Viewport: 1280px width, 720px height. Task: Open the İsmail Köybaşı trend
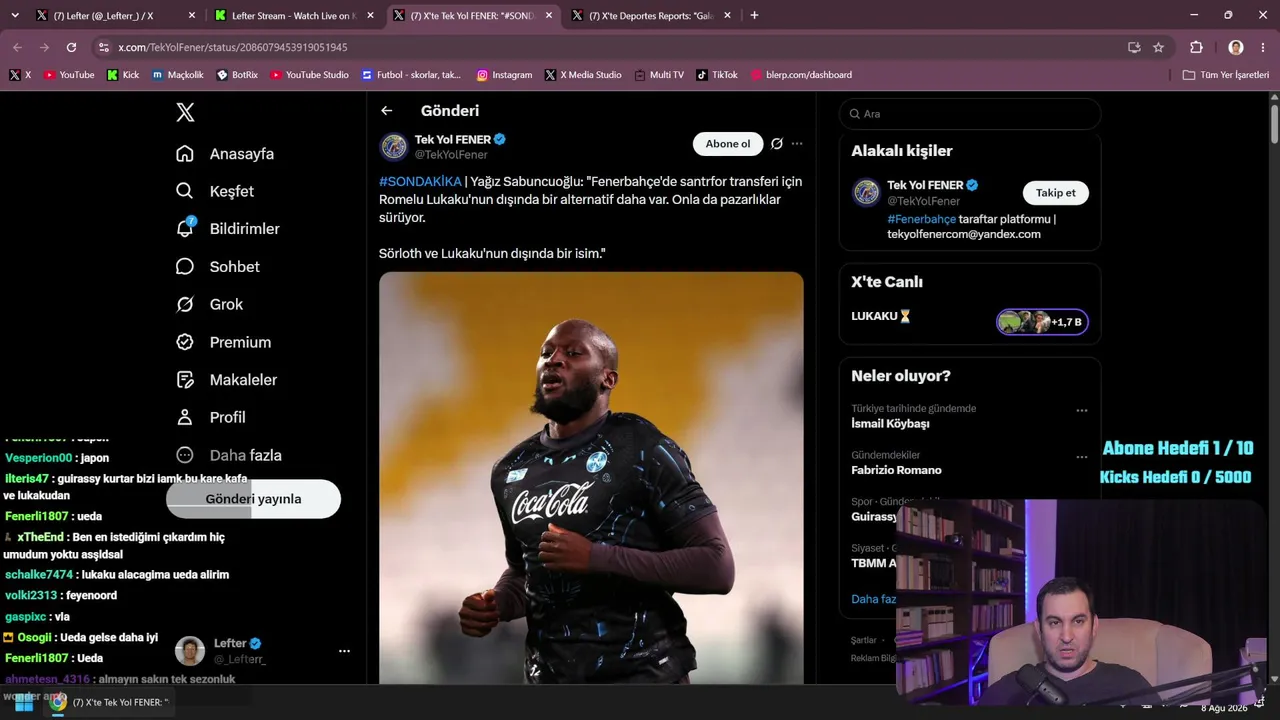890,424
